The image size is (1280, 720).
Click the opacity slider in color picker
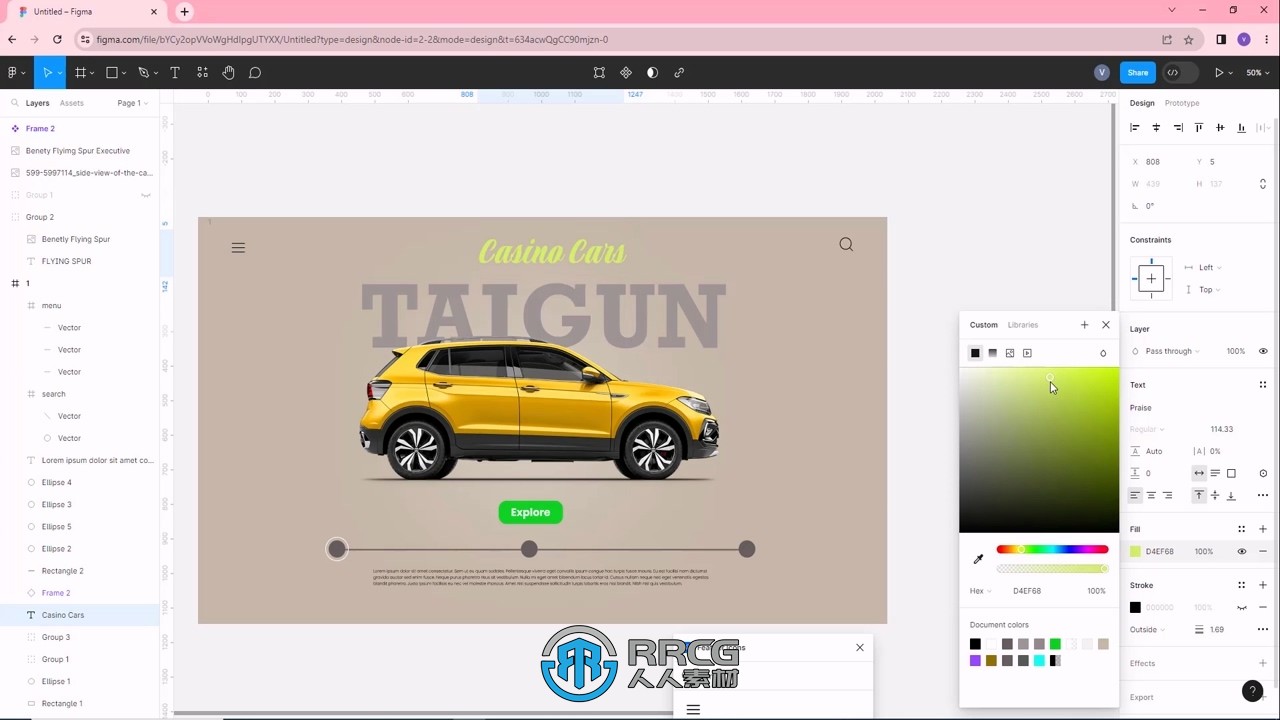(x=1052, y=569)
